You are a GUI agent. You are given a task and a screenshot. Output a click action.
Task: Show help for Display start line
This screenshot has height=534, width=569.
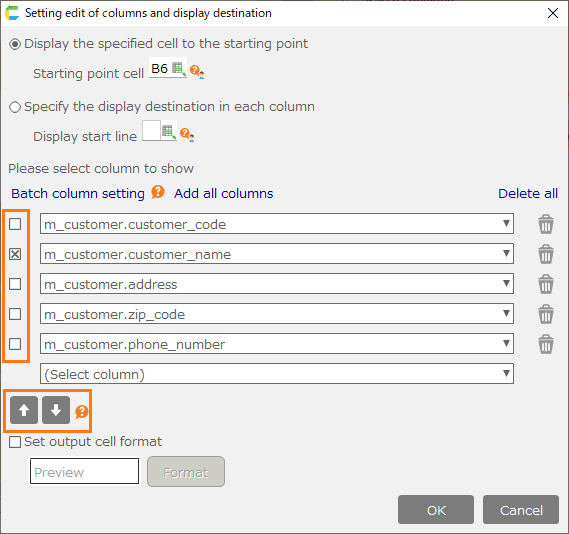tap(187, 134)
